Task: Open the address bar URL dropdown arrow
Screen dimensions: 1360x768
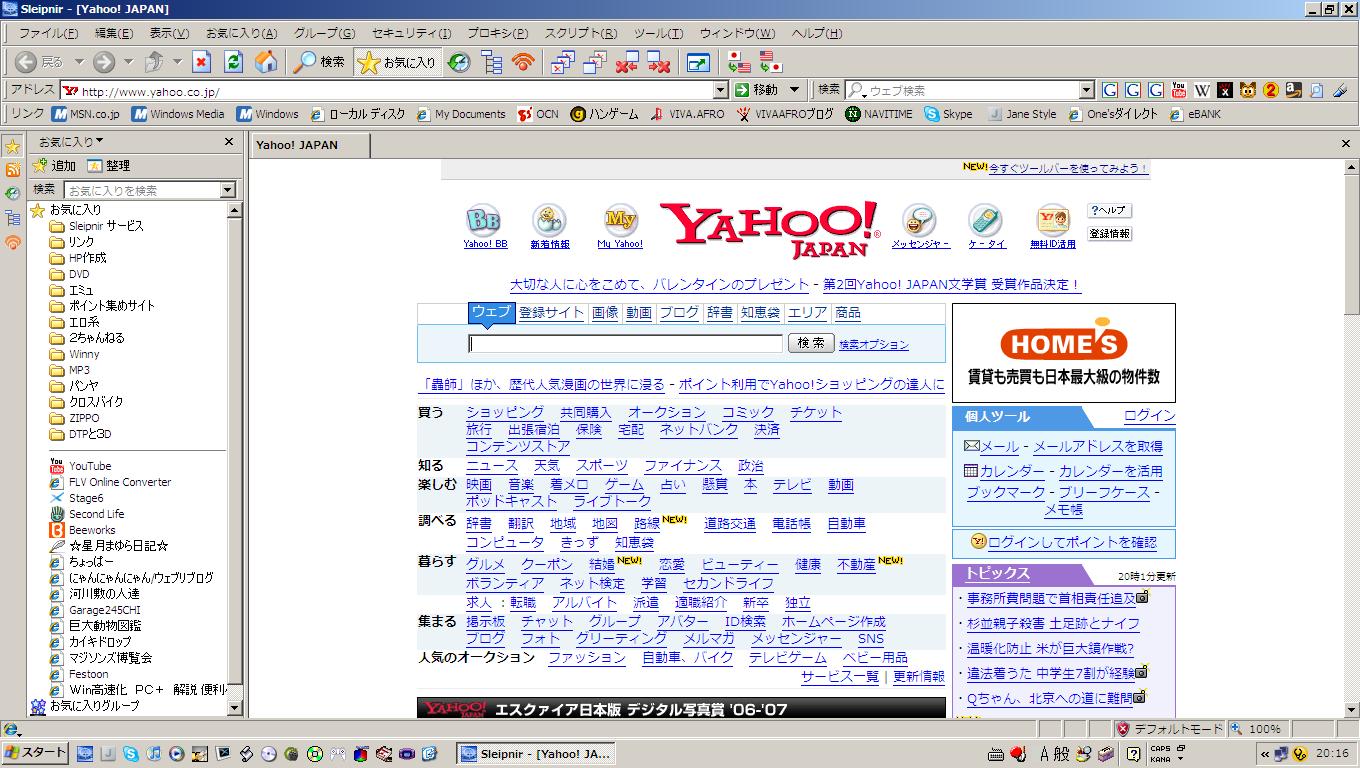Action: click(x=721, y=90)
